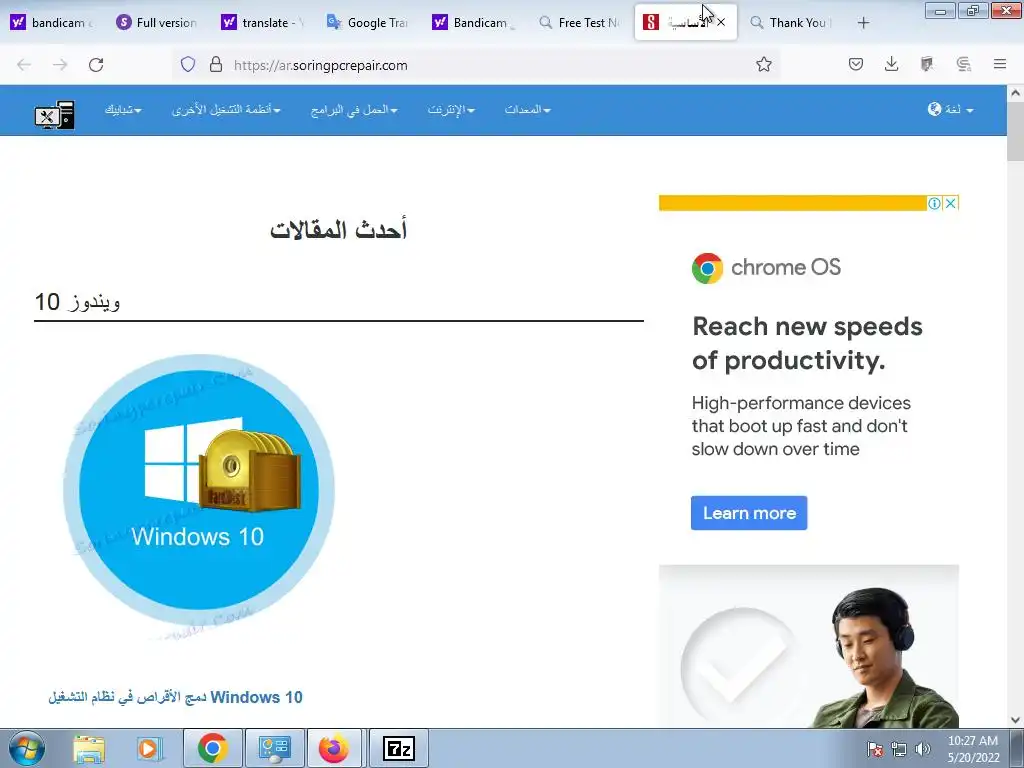Click the Windows 10 circular thumbnail image
Image resolution: width=1024 pixels, height=768 pixels.
(199, 490)
